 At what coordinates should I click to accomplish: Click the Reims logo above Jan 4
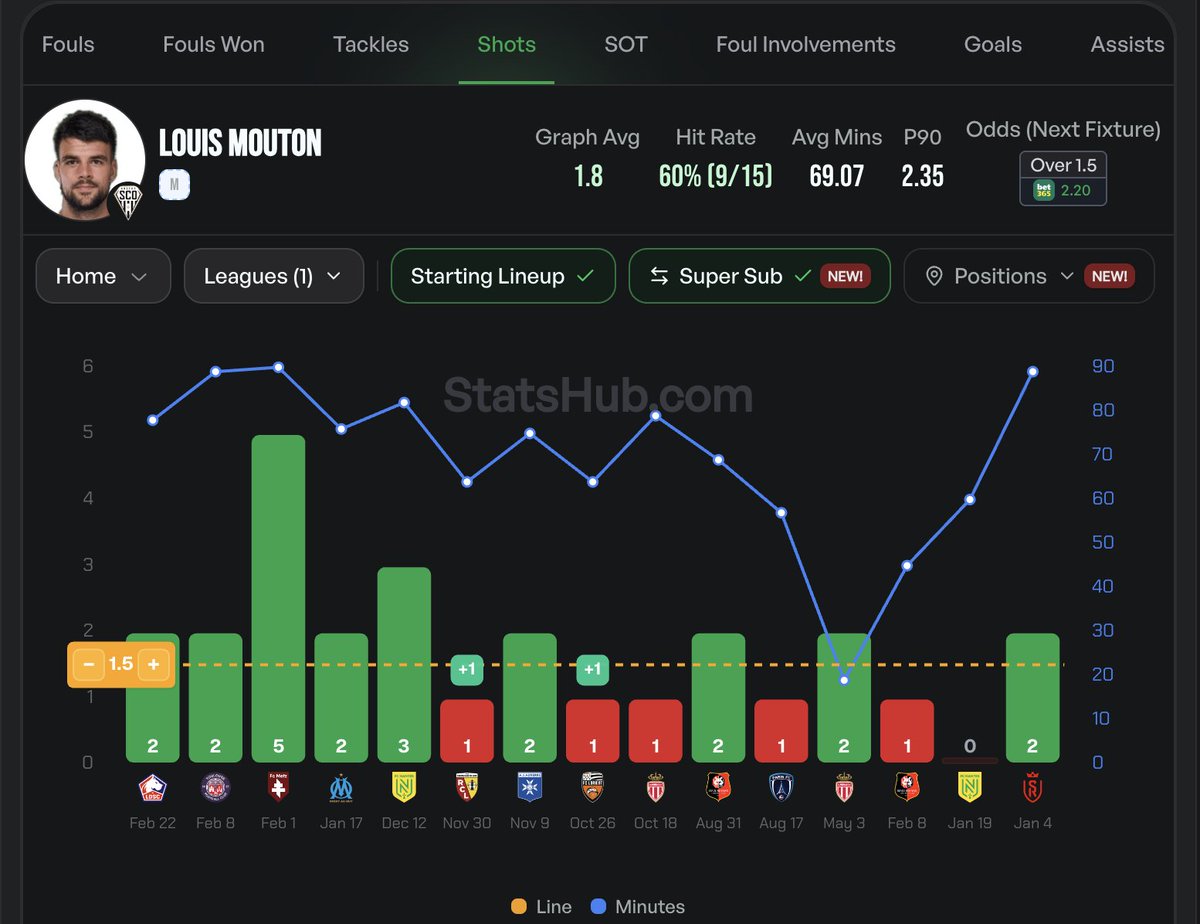[x=1033, y=788]
